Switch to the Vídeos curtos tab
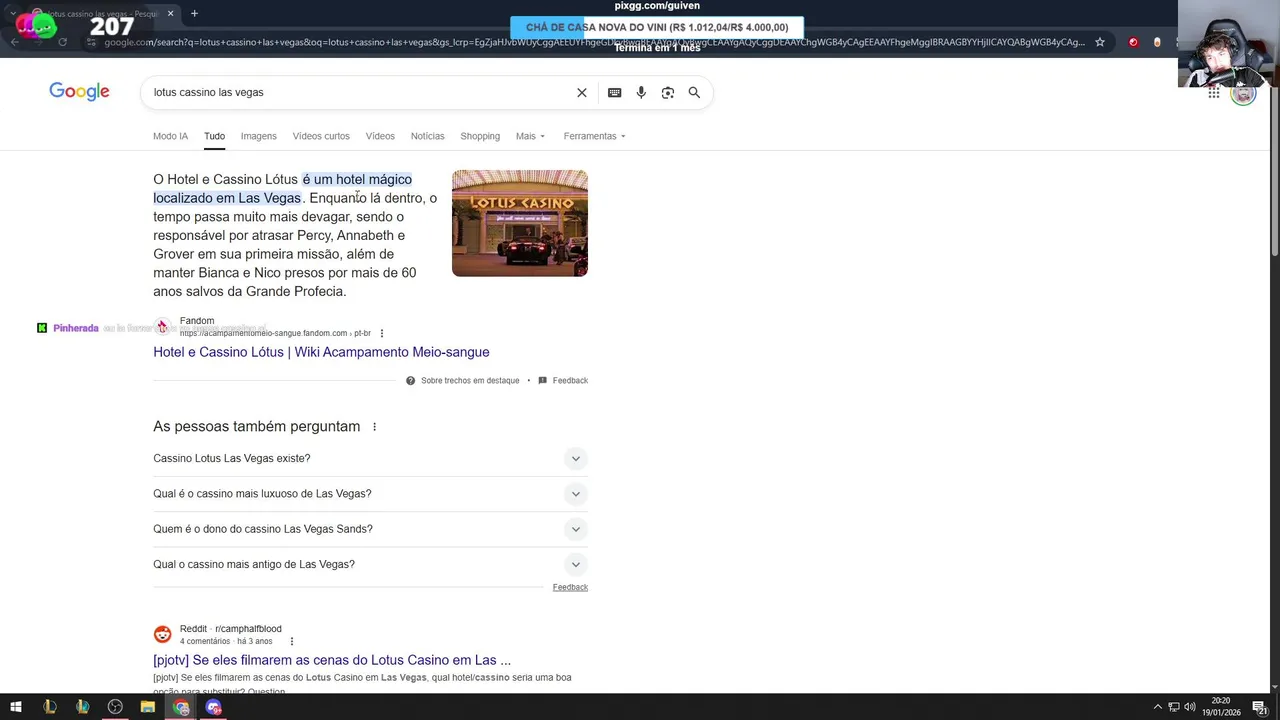This screenshot has width=1280, height=720. point(321,136)
